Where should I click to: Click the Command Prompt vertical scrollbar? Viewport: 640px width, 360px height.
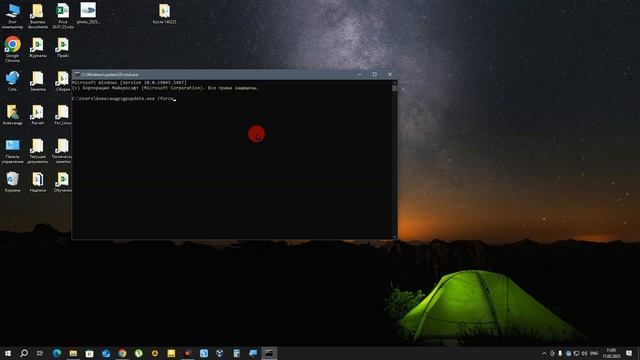[394, 159]
